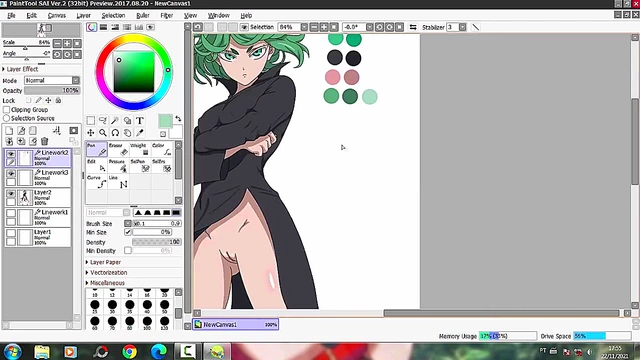640x360 pixels.
Task: Select the Rotate view tool
Action: coord(115,133)
